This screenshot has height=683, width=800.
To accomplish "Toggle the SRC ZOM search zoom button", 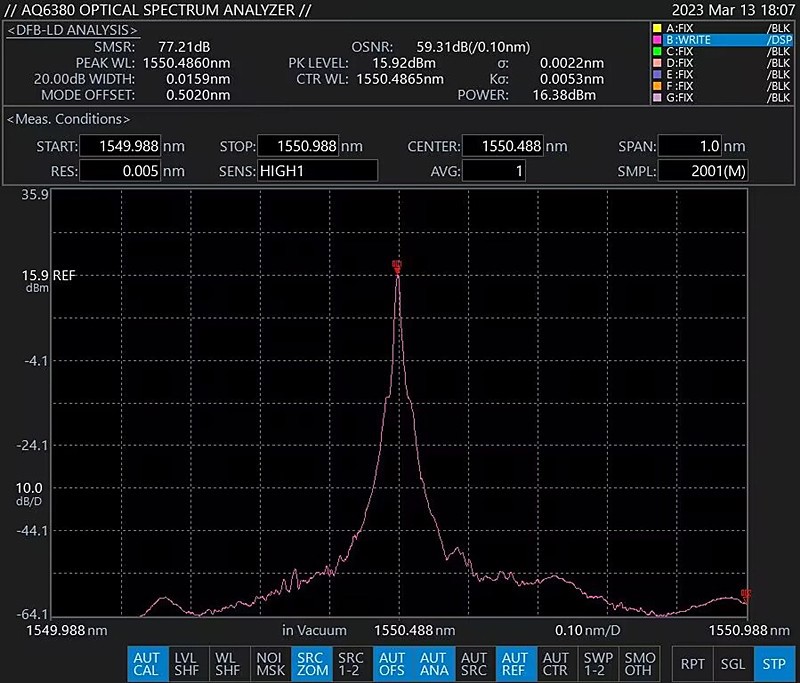I will click(309, 663).
